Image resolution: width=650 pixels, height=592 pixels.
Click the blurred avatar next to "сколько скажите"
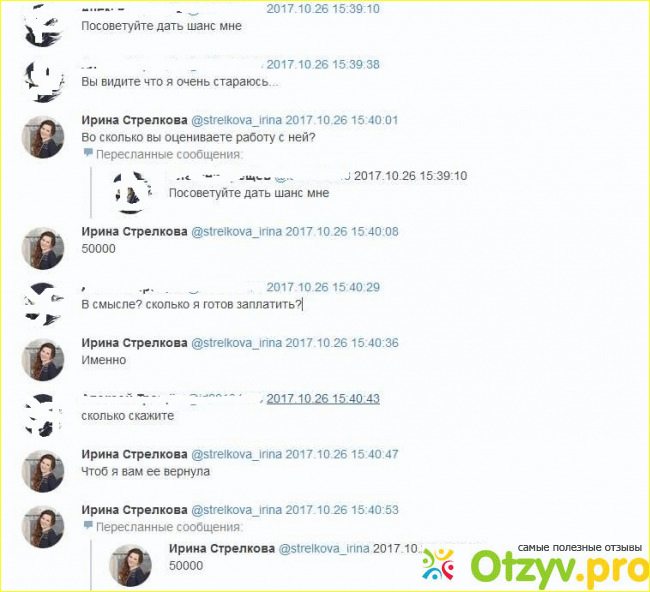[x=43, y=415]
